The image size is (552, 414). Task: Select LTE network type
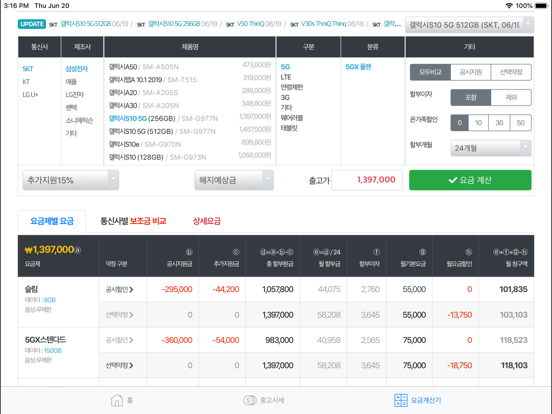(286, 77)
